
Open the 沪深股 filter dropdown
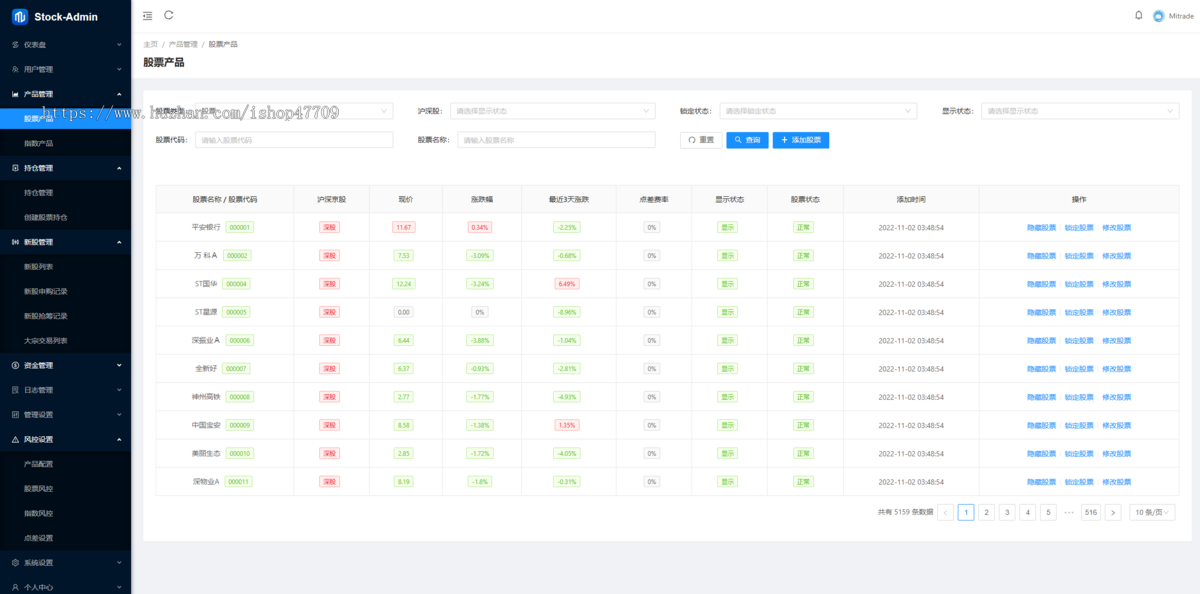point(552,111)
